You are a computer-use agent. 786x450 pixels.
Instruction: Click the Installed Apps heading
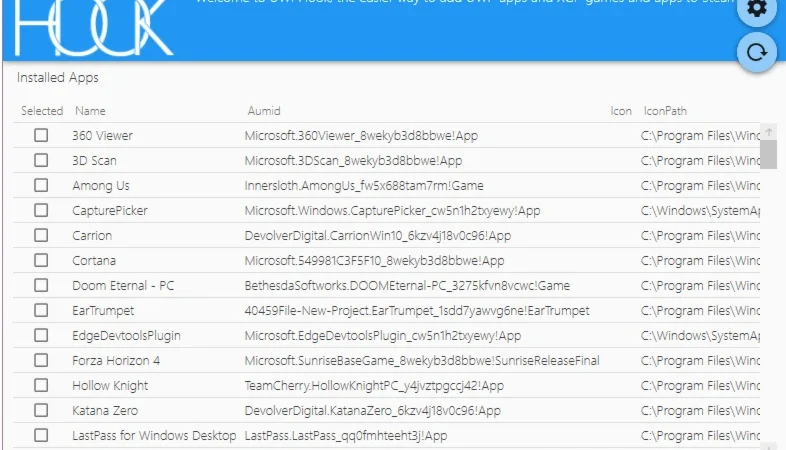pyautogui.click(x=58, y=78)
